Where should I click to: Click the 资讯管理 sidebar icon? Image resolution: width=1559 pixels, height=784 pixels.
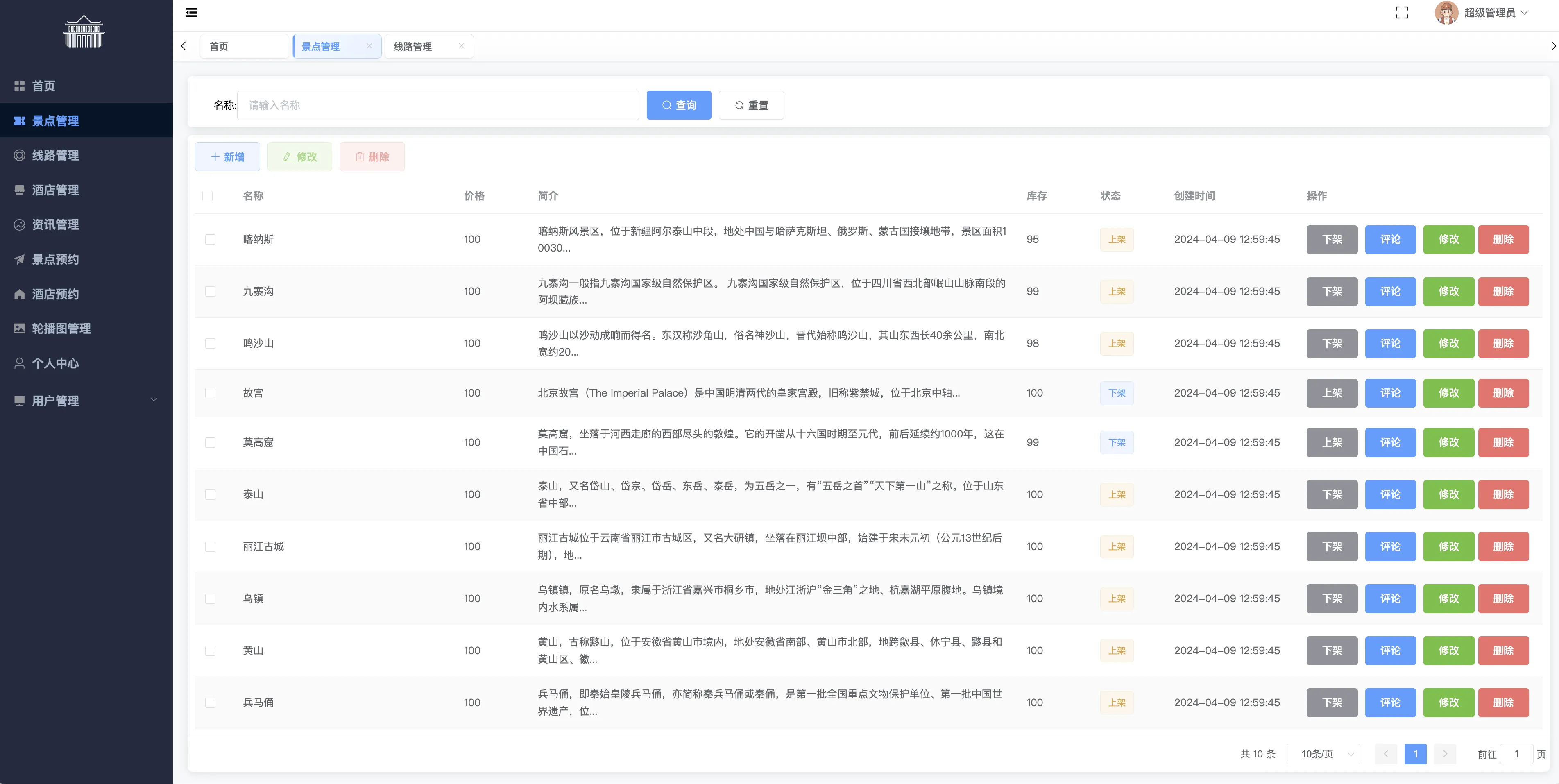click(19, 224)
